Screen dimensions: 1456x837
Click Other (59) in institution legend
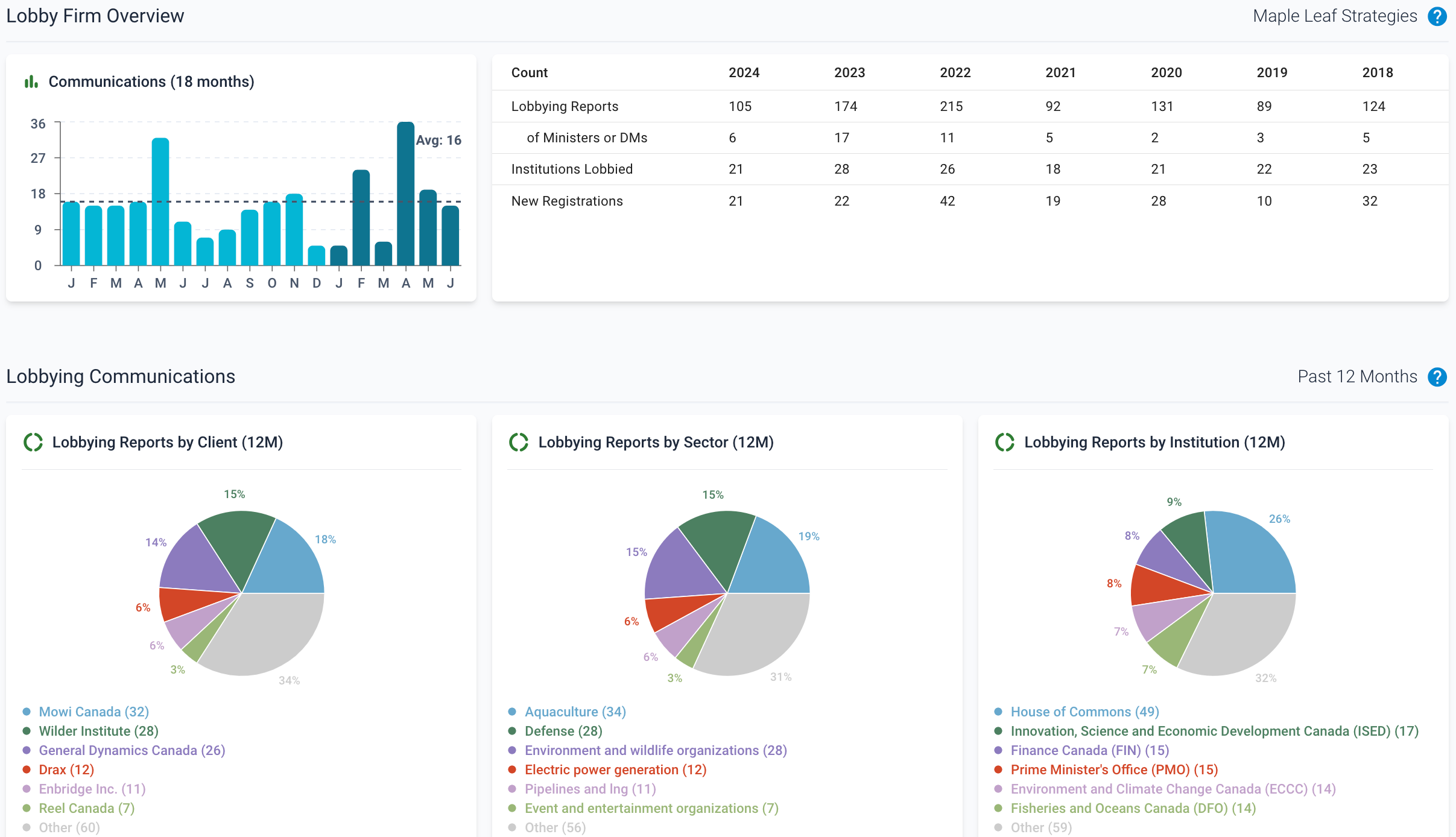click(1041, 827)
